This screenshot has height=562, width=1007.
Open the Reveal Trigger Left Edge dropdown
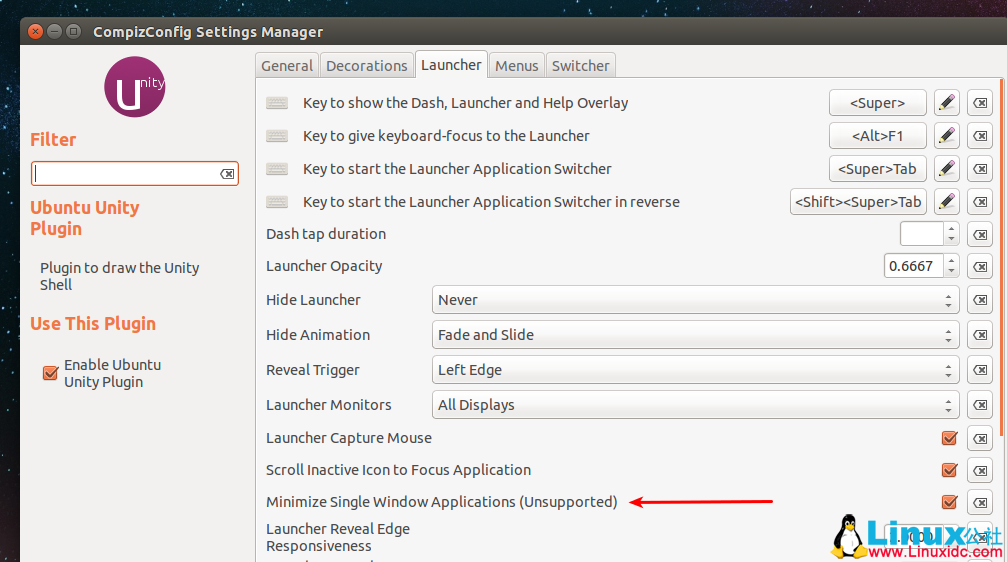tap(696, 370)
